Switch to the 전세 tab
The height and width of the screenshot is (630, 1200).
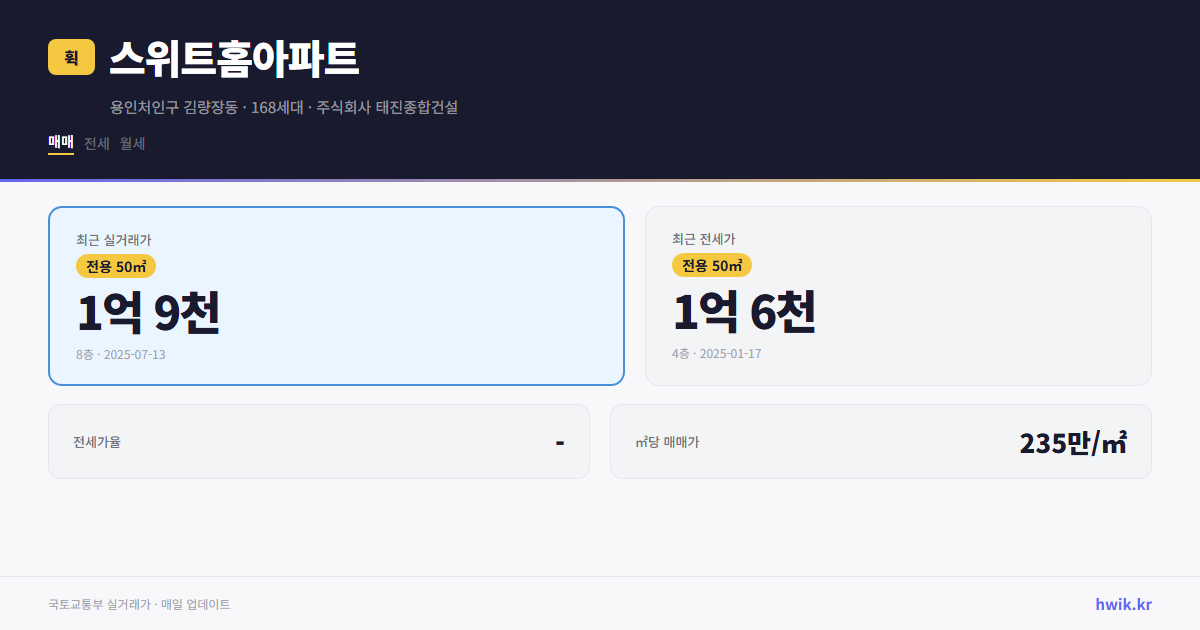[x=95, y=143]
